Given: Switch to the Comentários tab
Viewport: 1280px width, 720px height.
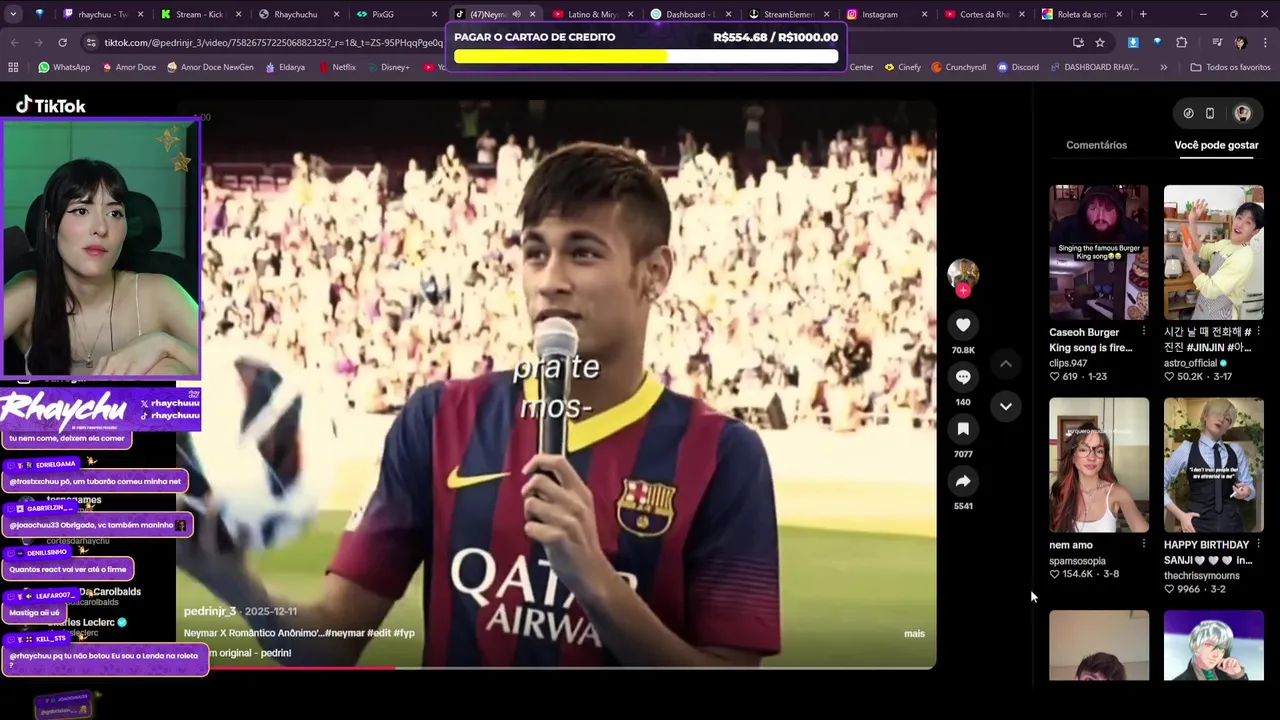Looking at the screenshot, I should (x=1096, y=145).
